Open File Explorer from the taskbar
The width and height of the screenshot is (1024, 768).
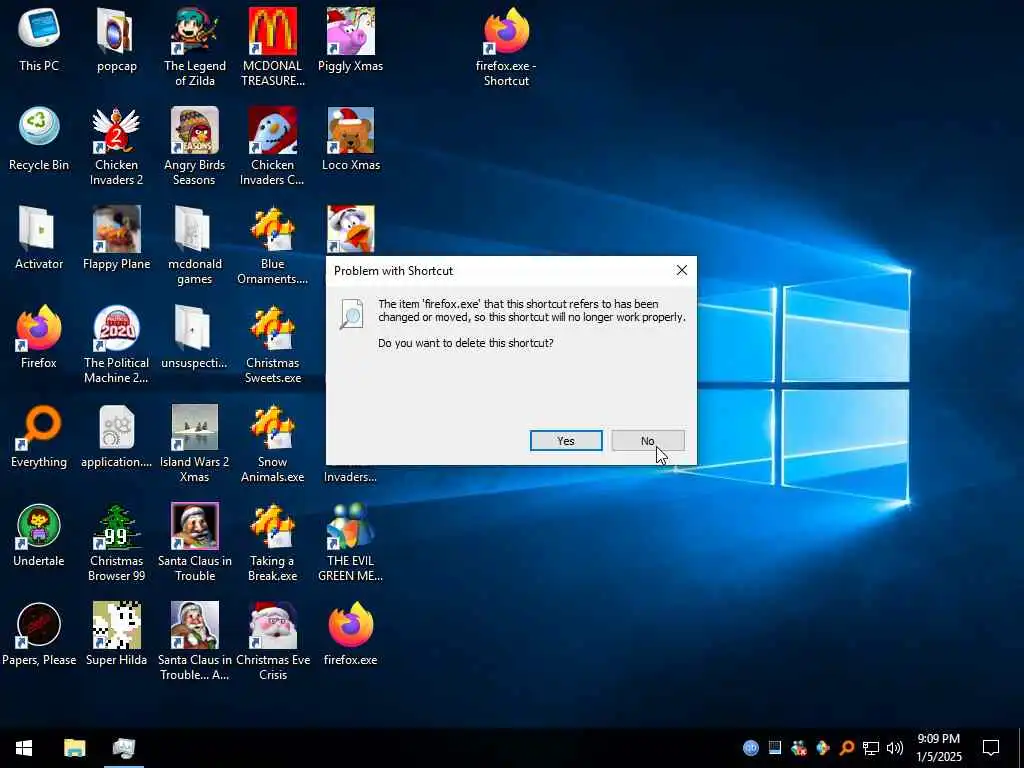pyautogui.click(x=74, y=748)
